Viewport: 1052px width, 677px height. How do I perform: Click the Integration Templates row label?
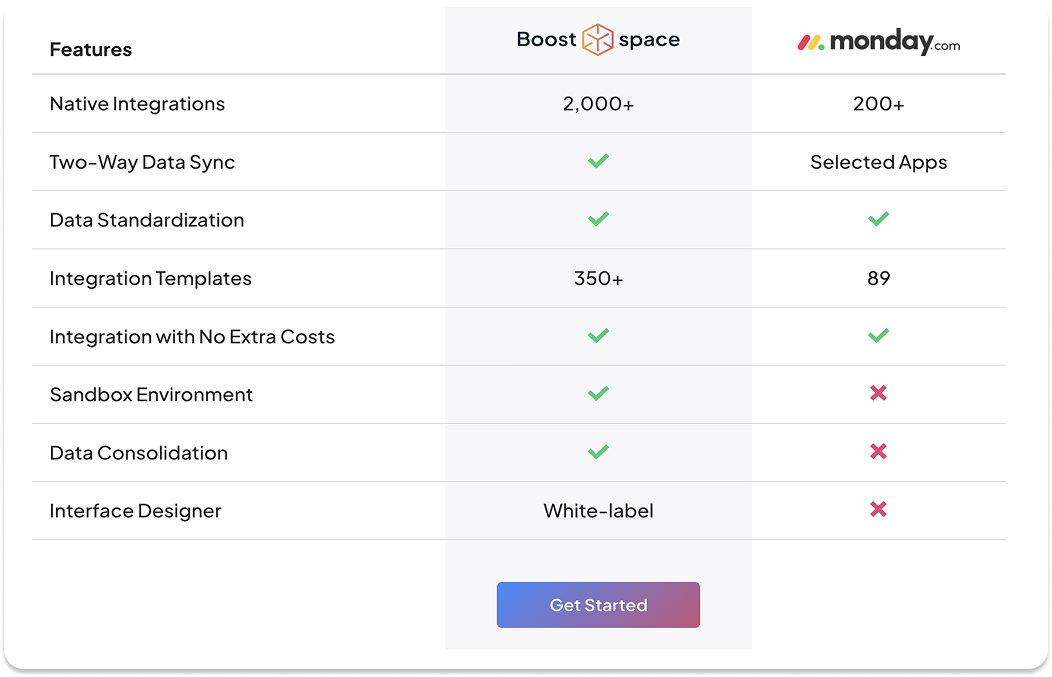(x=150, y=279)
